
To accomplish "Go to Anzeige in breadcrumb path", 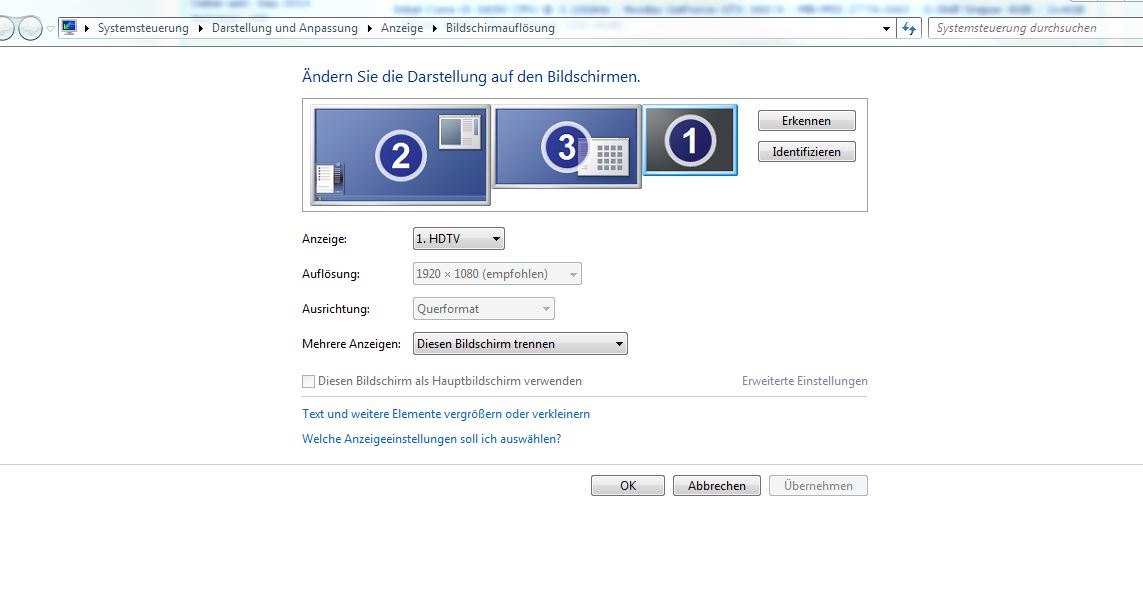I will (402, 28).
